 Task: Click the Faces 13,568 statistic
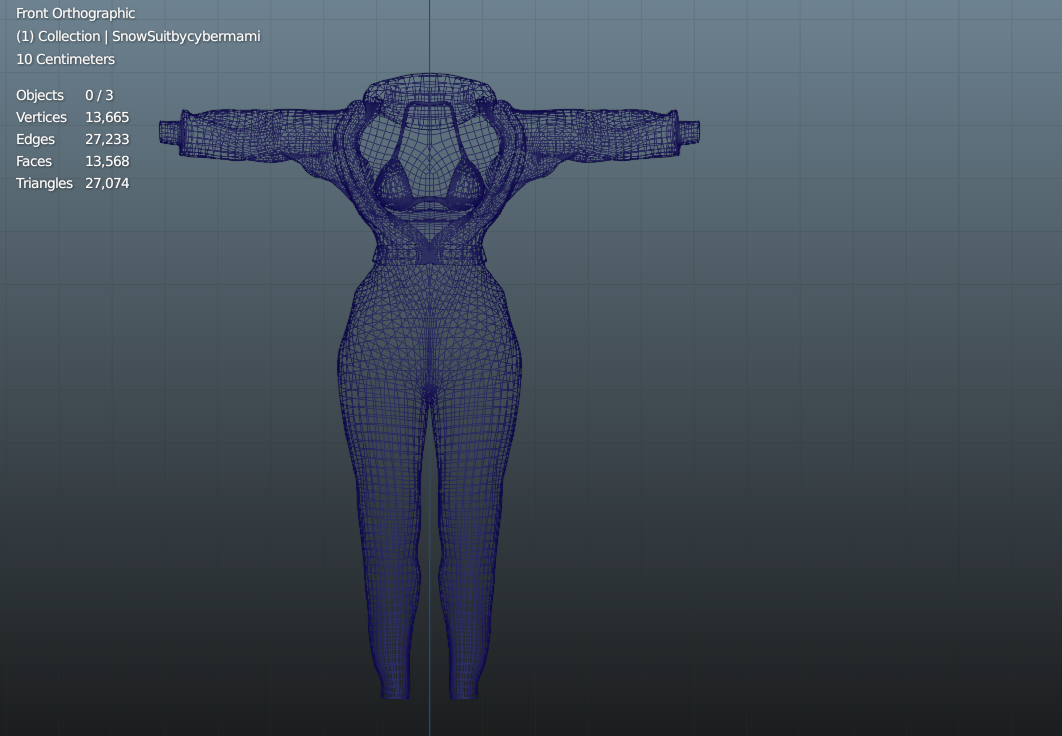[72, 161]
